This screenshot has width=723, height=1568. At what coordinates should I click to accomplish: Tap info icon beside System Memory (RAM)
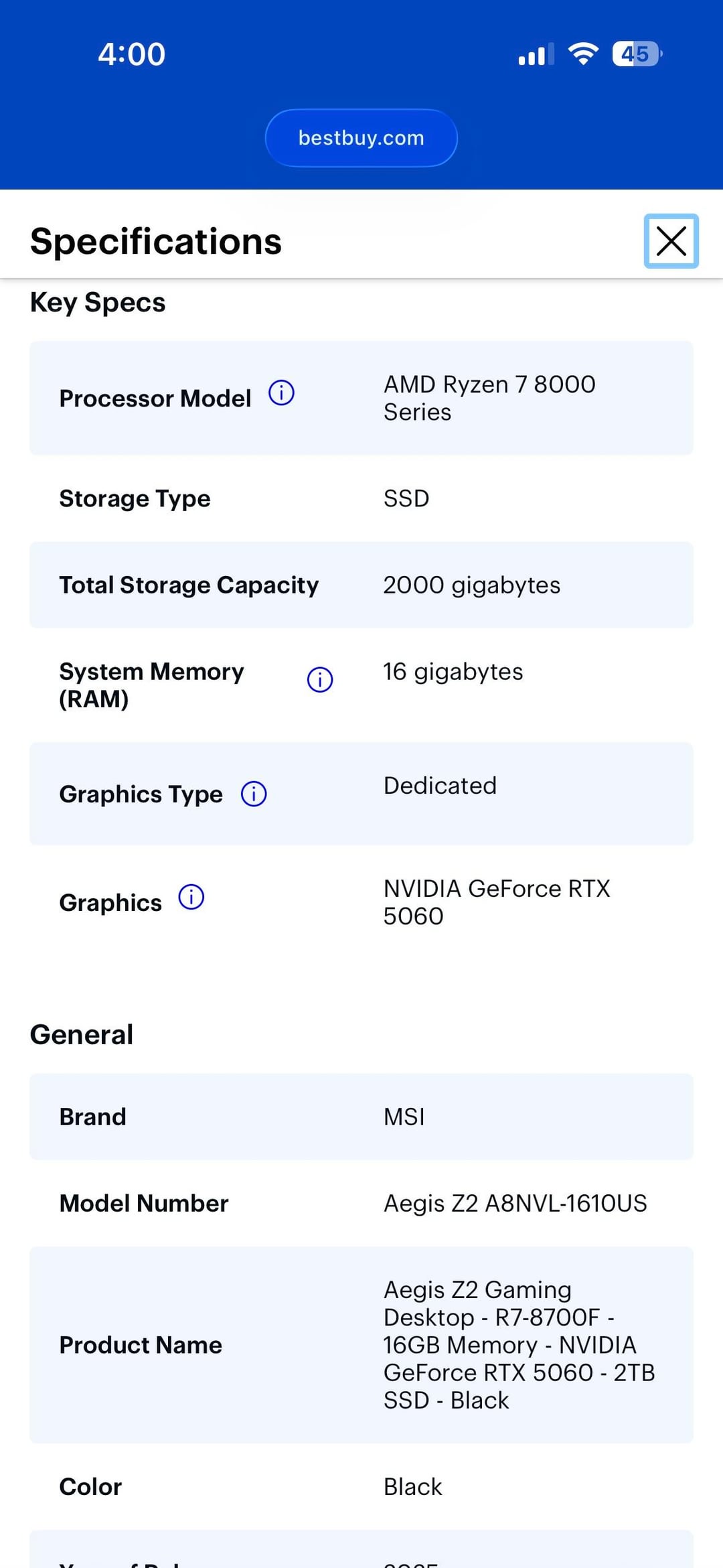[x=320, y=680]
